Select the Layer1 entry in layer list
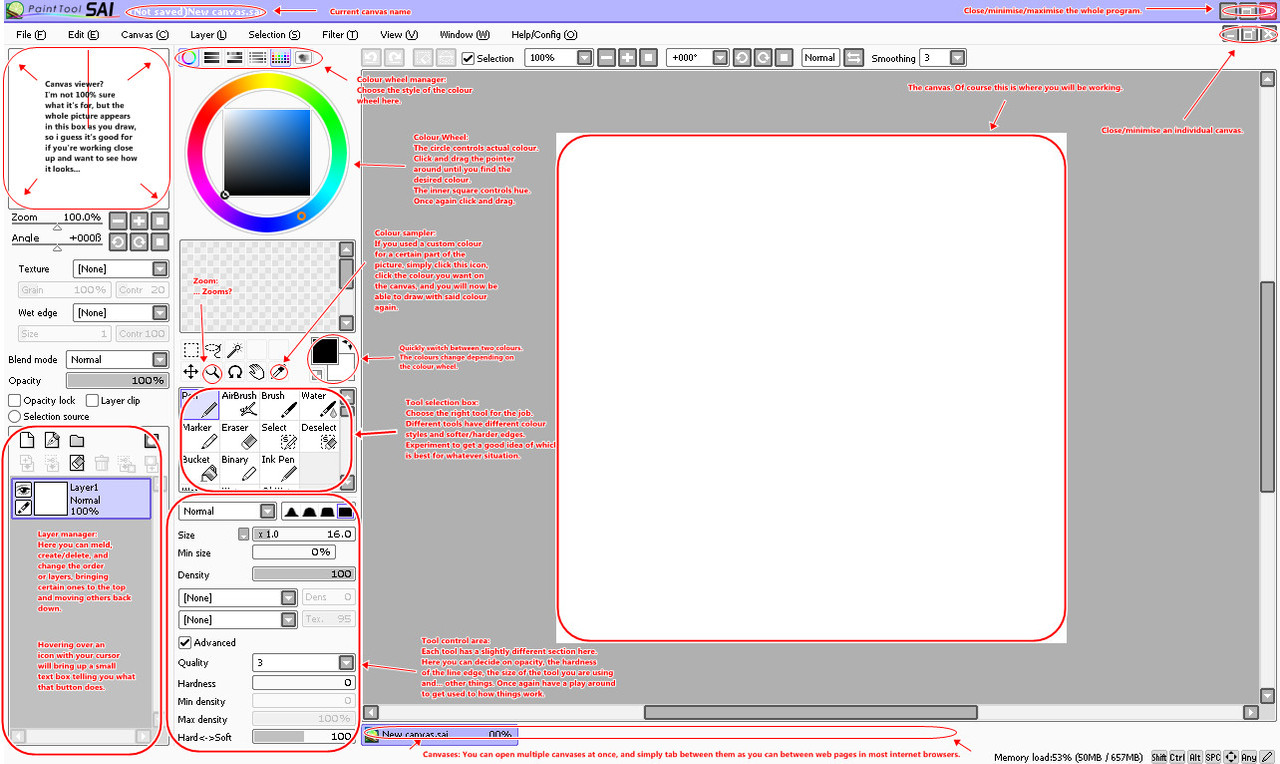The width and height of the screenshot is (1280, 764). [x=82, y=497]
